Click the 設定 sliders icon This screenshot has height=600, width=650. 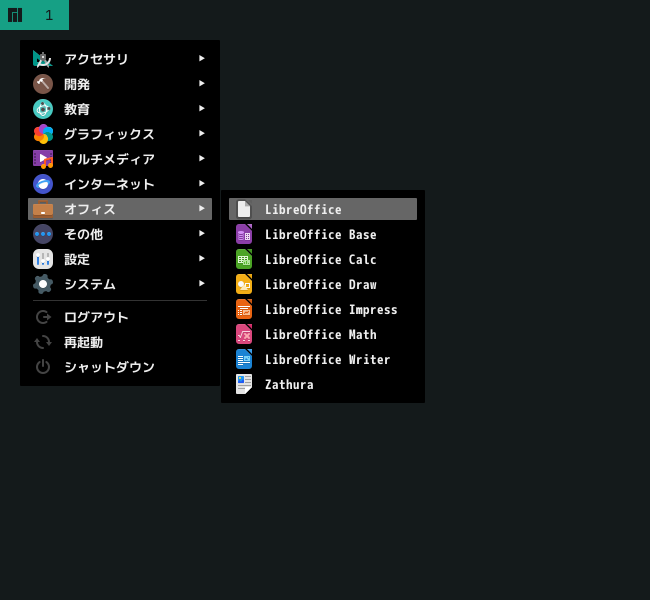click(43, 259)
